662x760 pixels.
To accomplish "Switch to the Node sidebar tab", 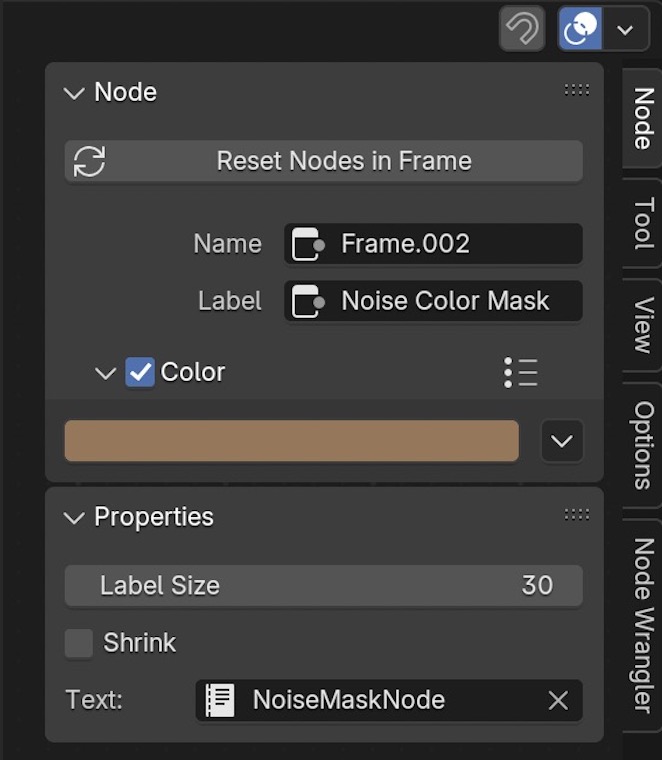I will 643,119.
